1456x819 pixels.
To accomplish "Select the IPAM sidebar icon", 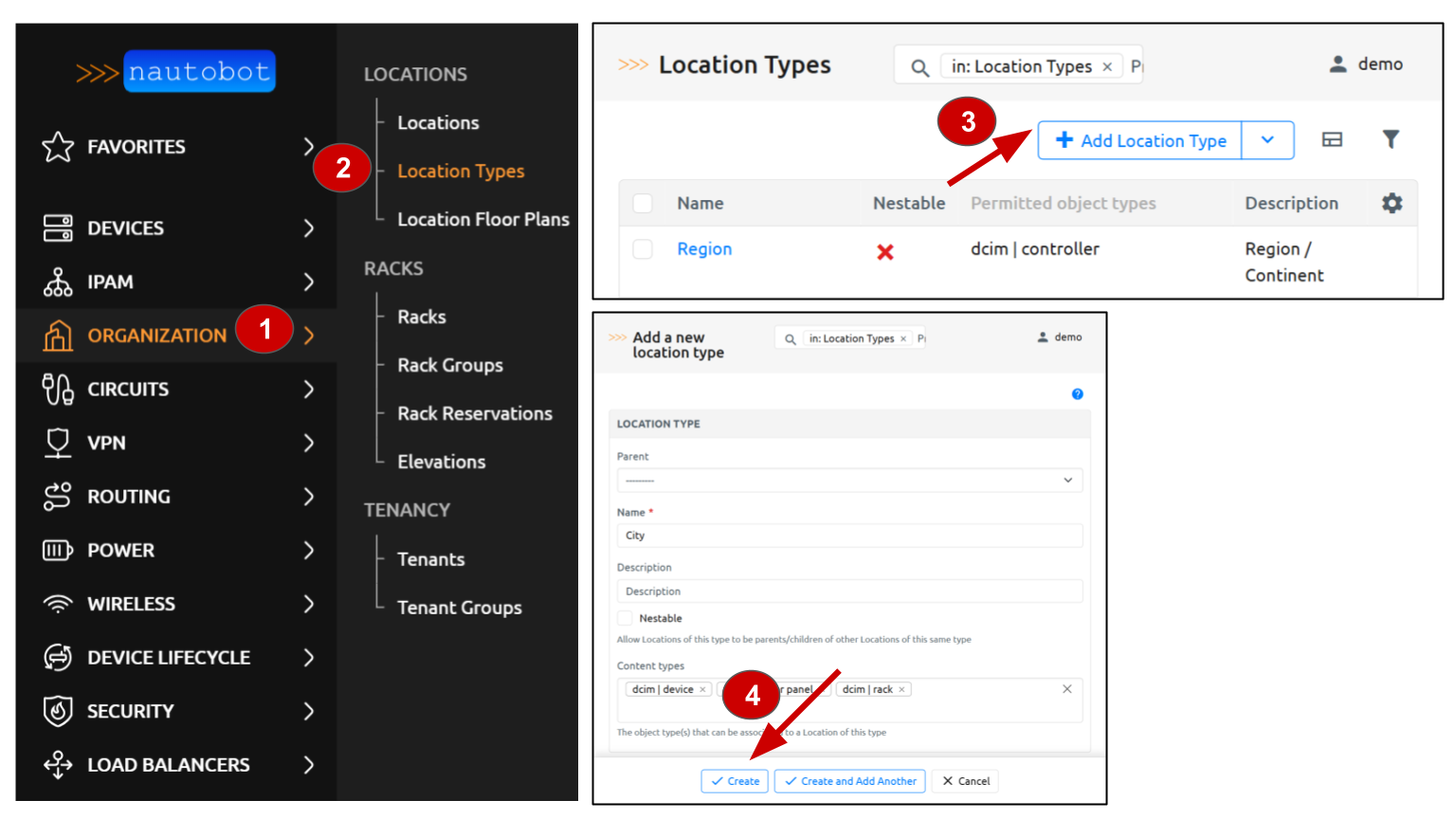I will pyautogui.click(x=57, y=282).
